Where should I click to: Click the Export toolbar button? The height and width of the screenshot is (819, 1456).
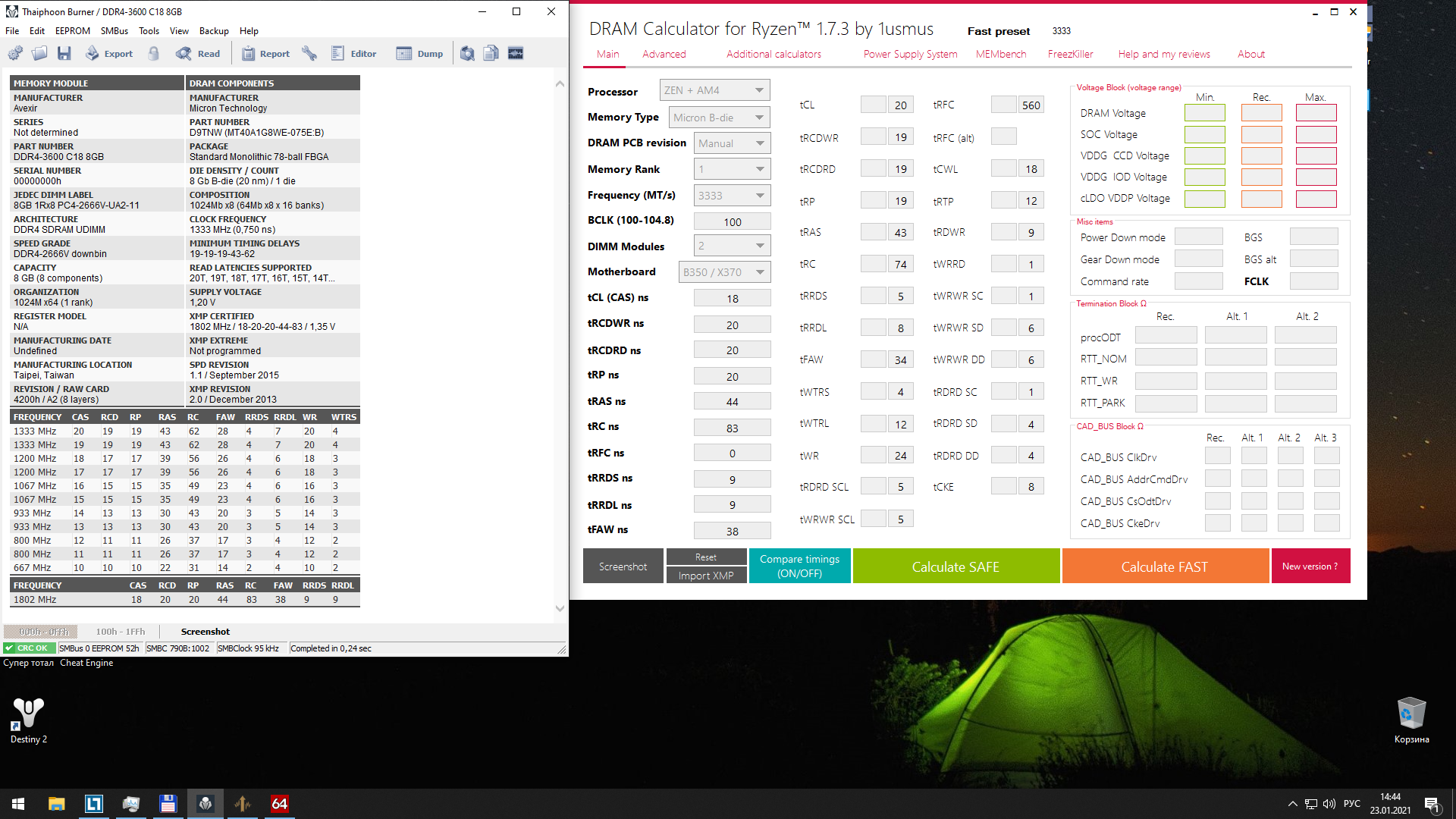109,53
